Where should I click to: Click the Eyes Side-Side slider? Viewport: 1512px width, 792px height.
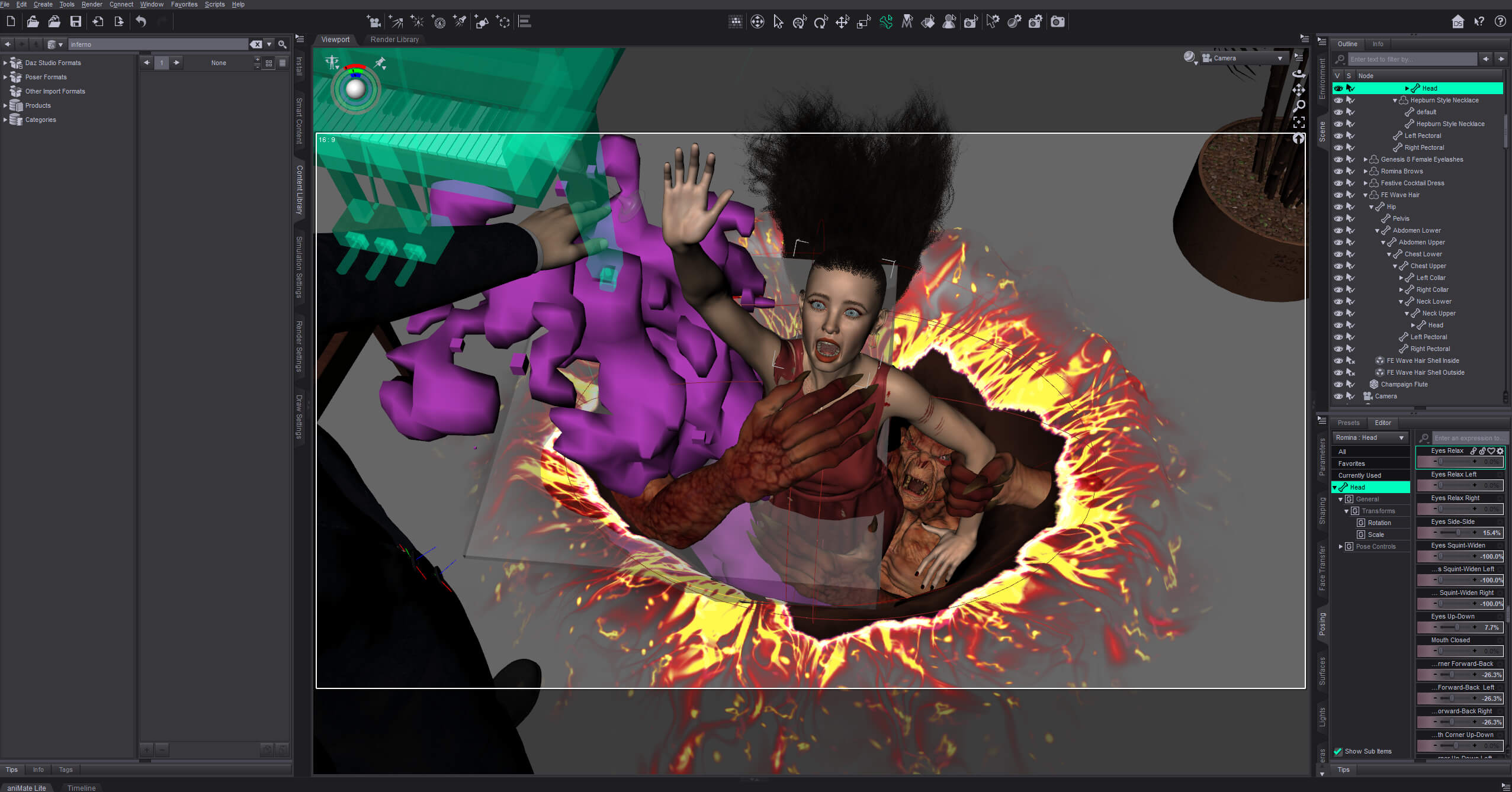pyautogui.click(x=1460, y=533)
